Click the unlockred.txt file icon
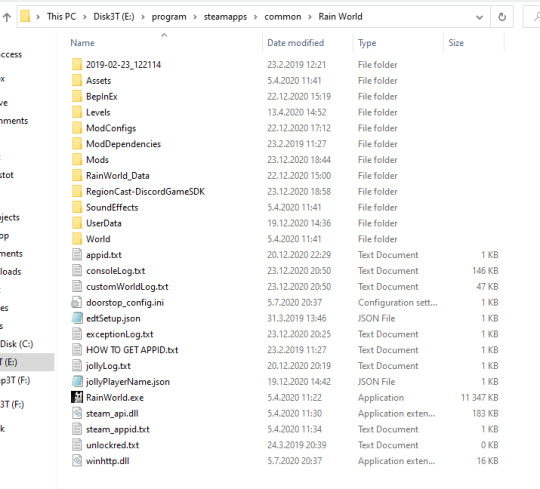The height and width of the screenshot is (489, 540). click(77, 445)
